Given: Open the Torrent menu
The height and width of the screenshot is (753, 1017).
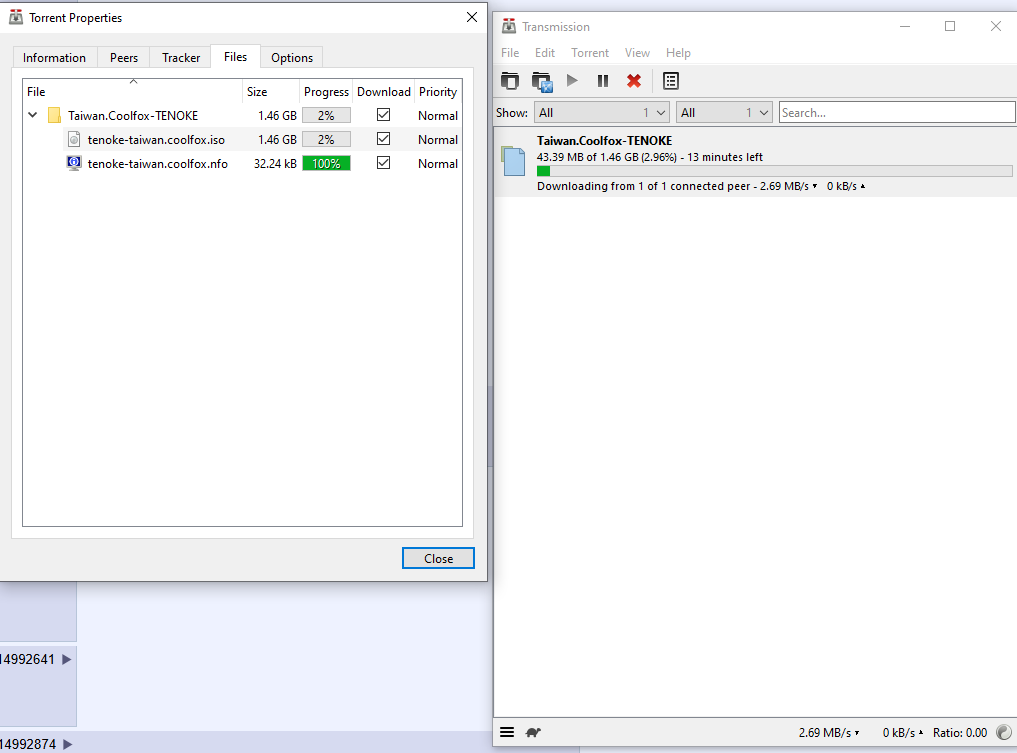Looking at the screenshot, I should pyautogui.click(x=590, y=53).
